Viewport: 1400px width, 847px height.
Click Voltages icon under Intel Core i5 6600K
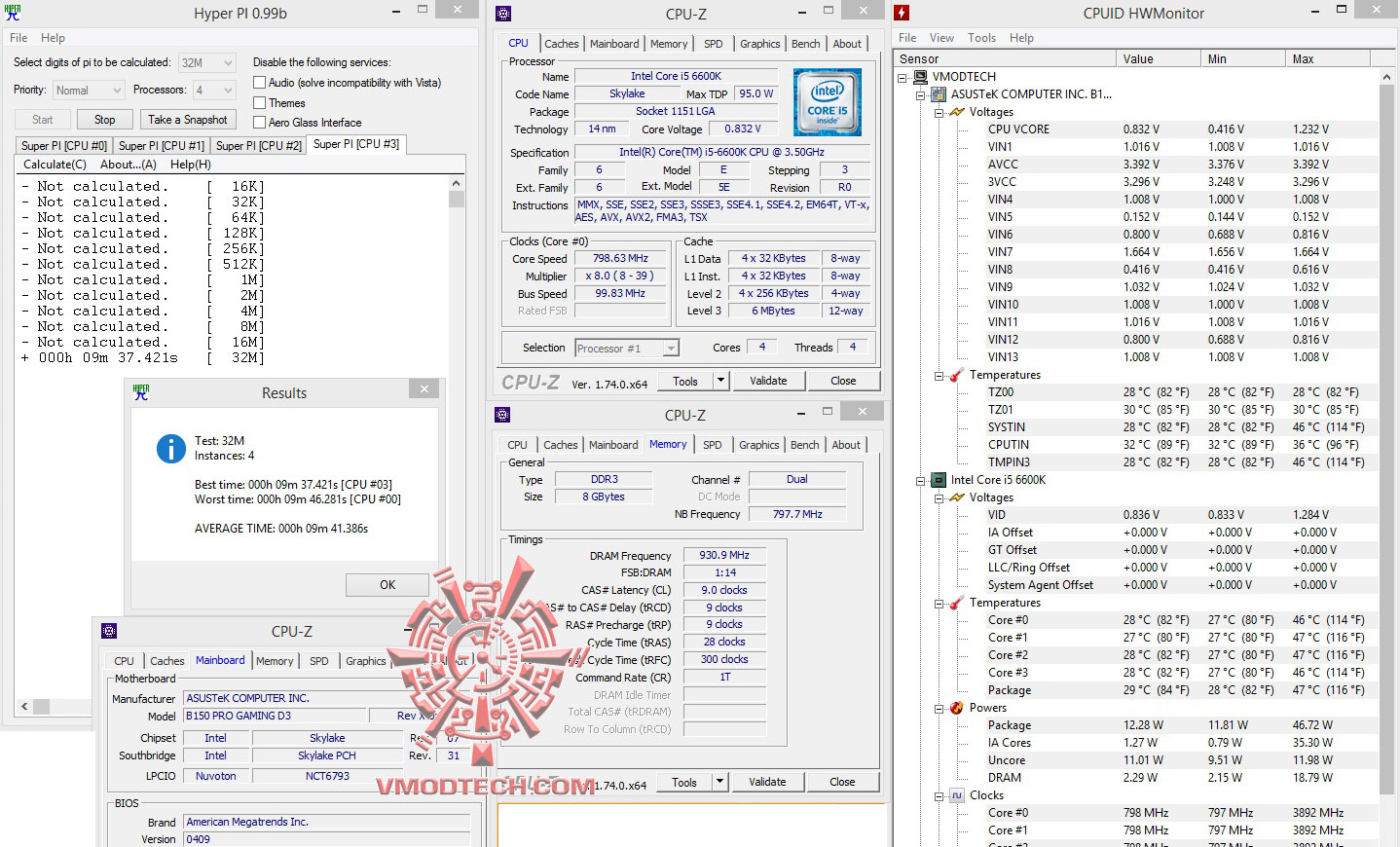click(957, 497)
